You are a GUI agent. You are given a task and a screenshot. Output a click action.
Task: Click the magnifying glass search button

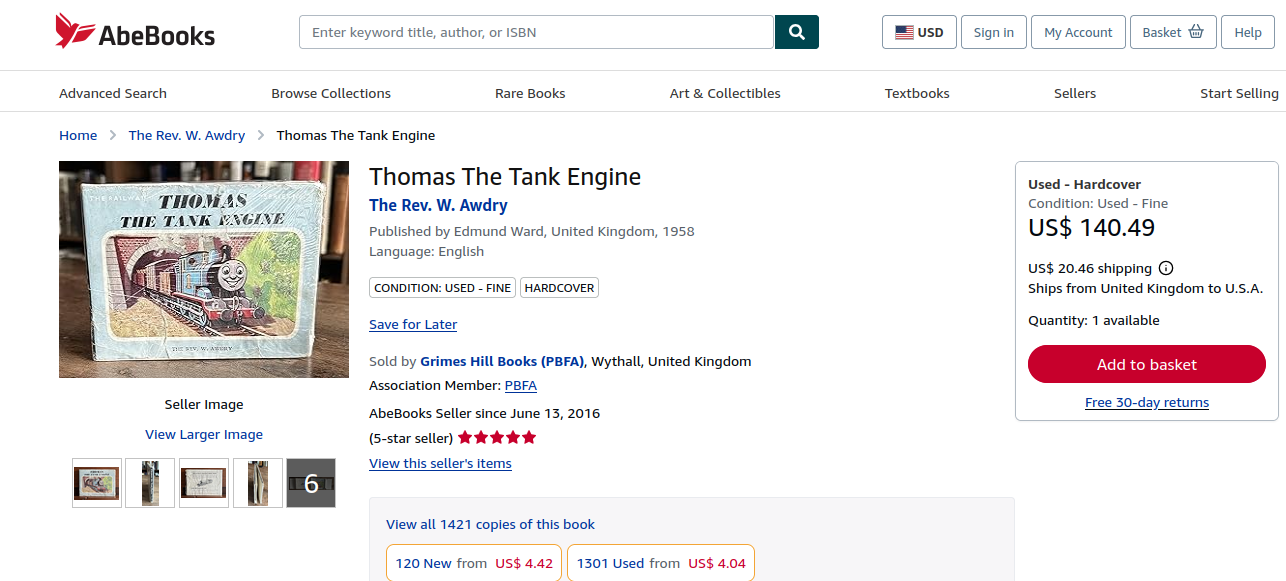point(797,32)
